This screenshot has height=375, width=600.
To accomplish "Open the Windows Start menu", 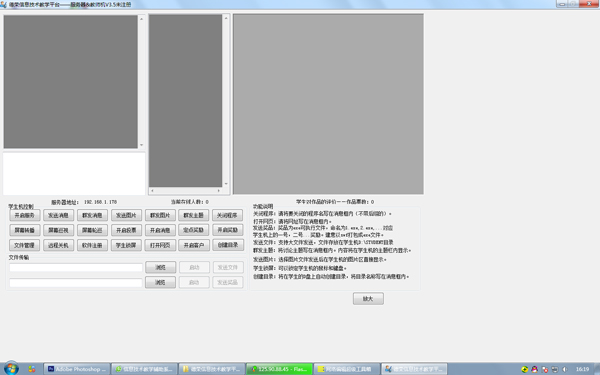I will [x=11, y=368].
